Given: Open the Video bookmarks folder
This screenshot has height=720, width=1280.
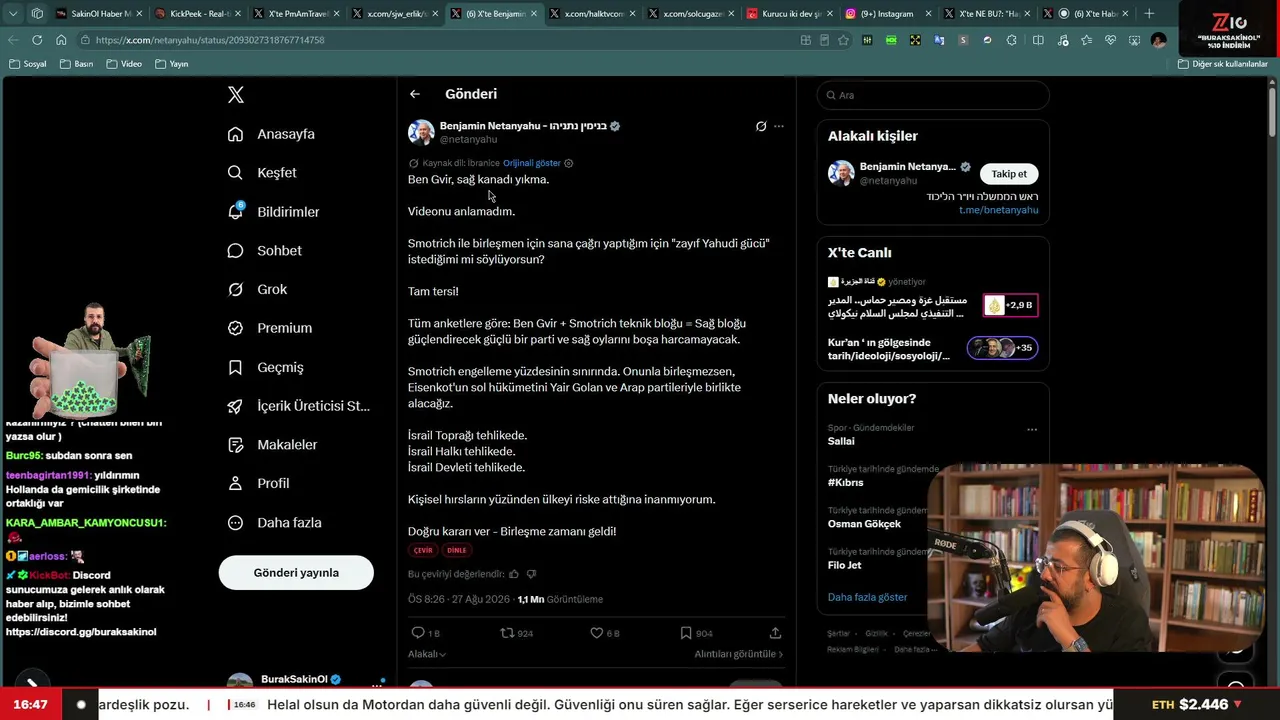Looking at the screenshot, I should click(x=124, y=64).
